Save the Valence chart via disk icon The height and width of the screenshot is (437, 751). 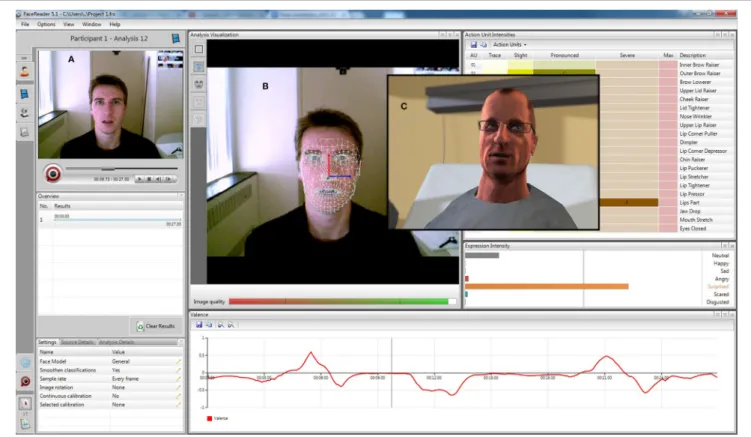click(x=199, y=325)
